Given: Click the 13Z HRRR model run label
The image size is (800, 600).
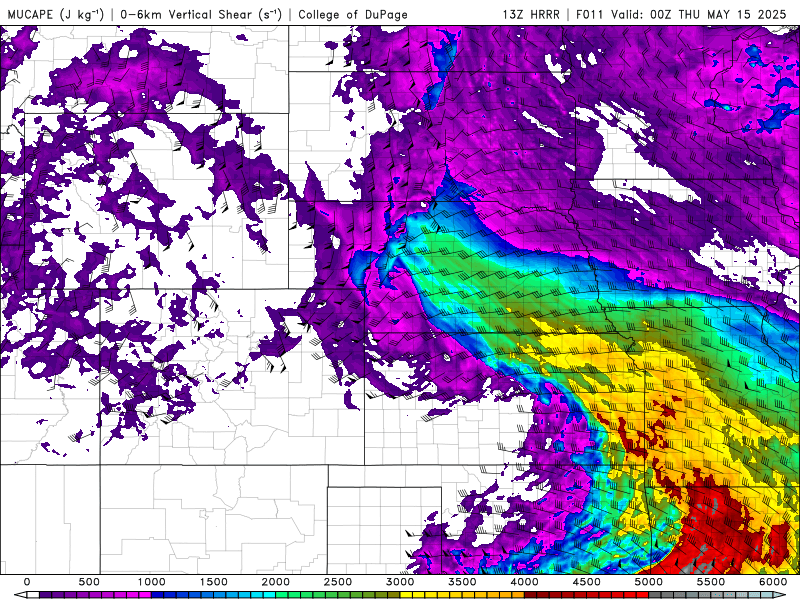Looking at the screenshot, I should 531,14.
